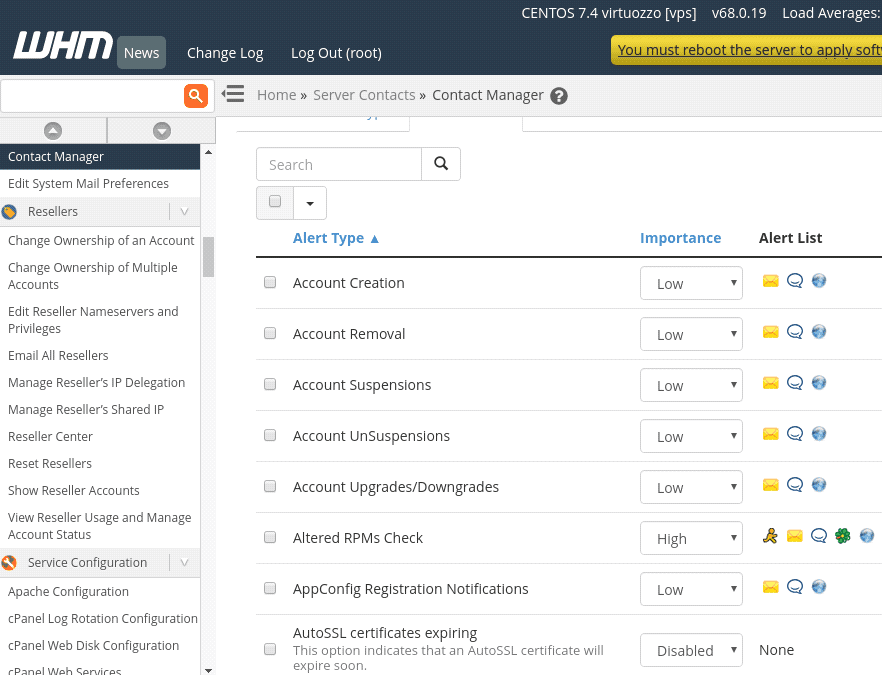Click the green ICQ flower icon
This screenshot has height=675, width=882.
[843, 536]
